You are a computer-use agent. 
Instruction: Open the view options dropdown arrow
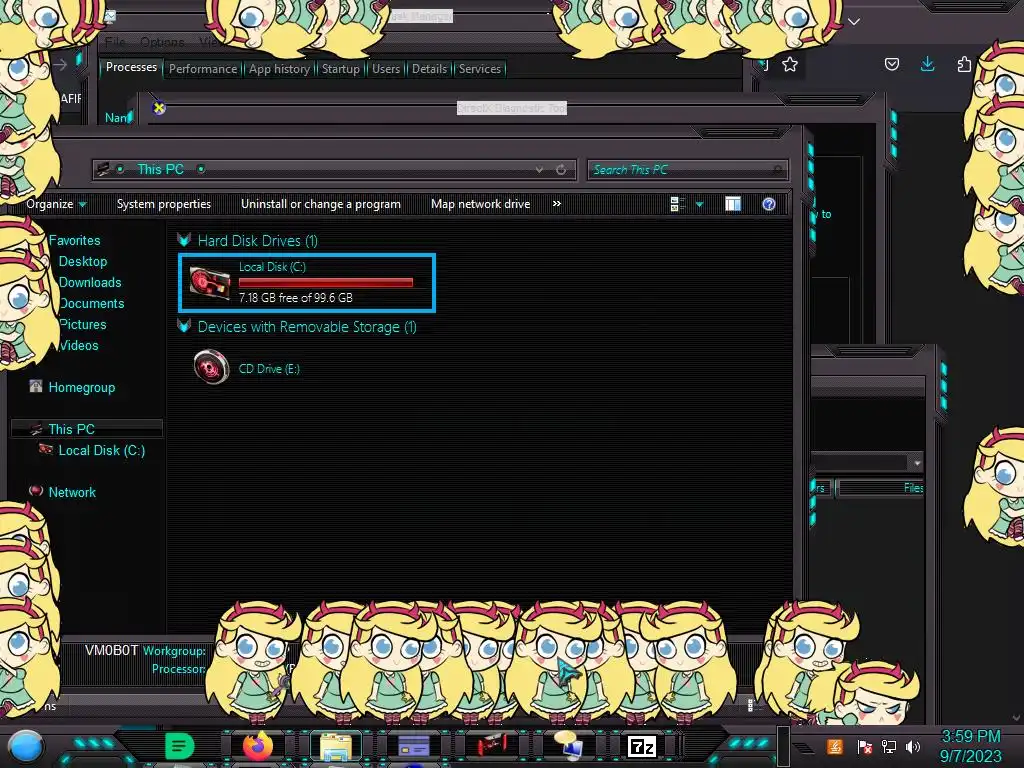699,204
